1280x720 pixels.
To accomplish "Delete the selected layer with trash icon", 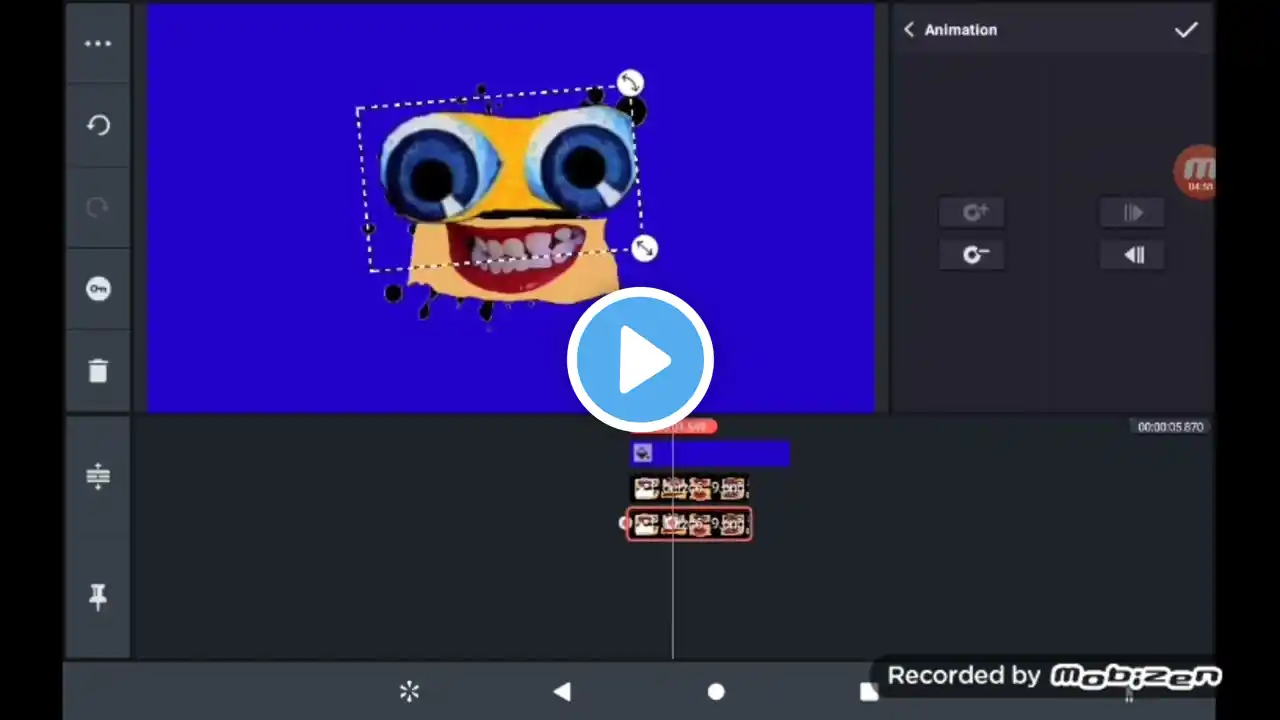I will coord(98,371).
